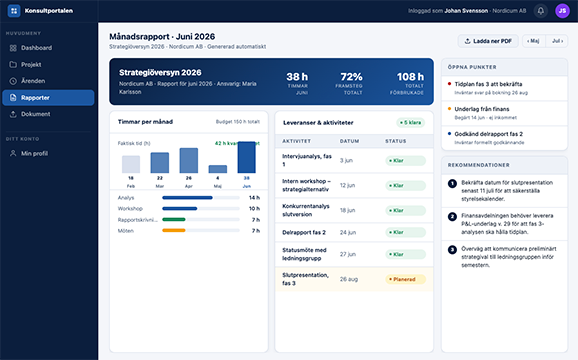This screenshot has width=578, height=360.
Task: Click the Dashboard grid icon in sidebar
Action: (x=13, y=48)
